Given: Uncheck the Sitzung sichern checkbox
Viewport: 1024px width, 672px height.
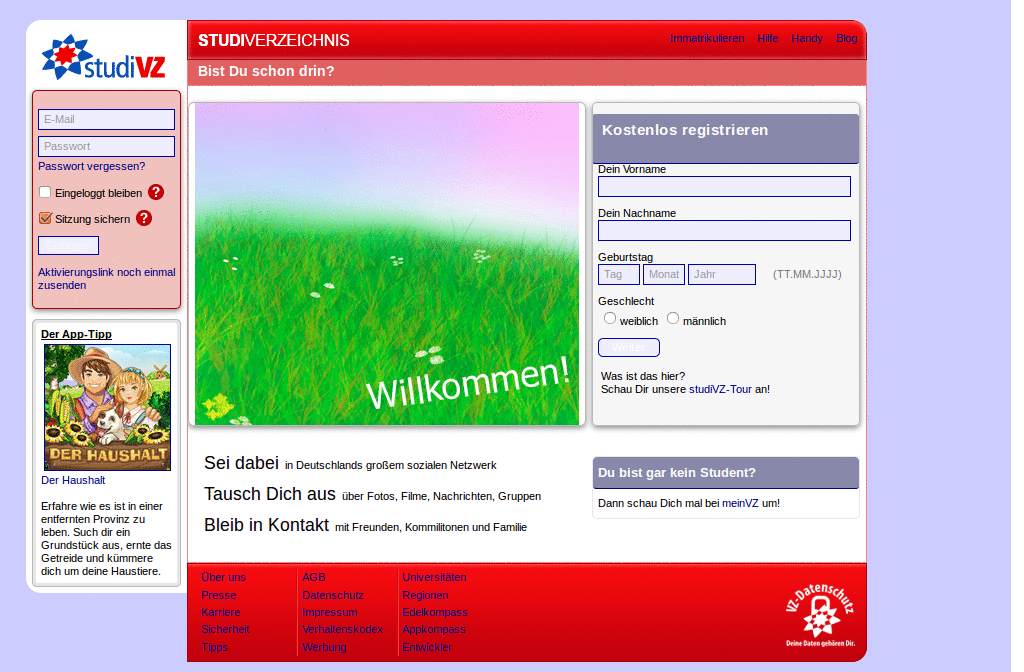Looking at the screenshot, I should click(45, 218).
